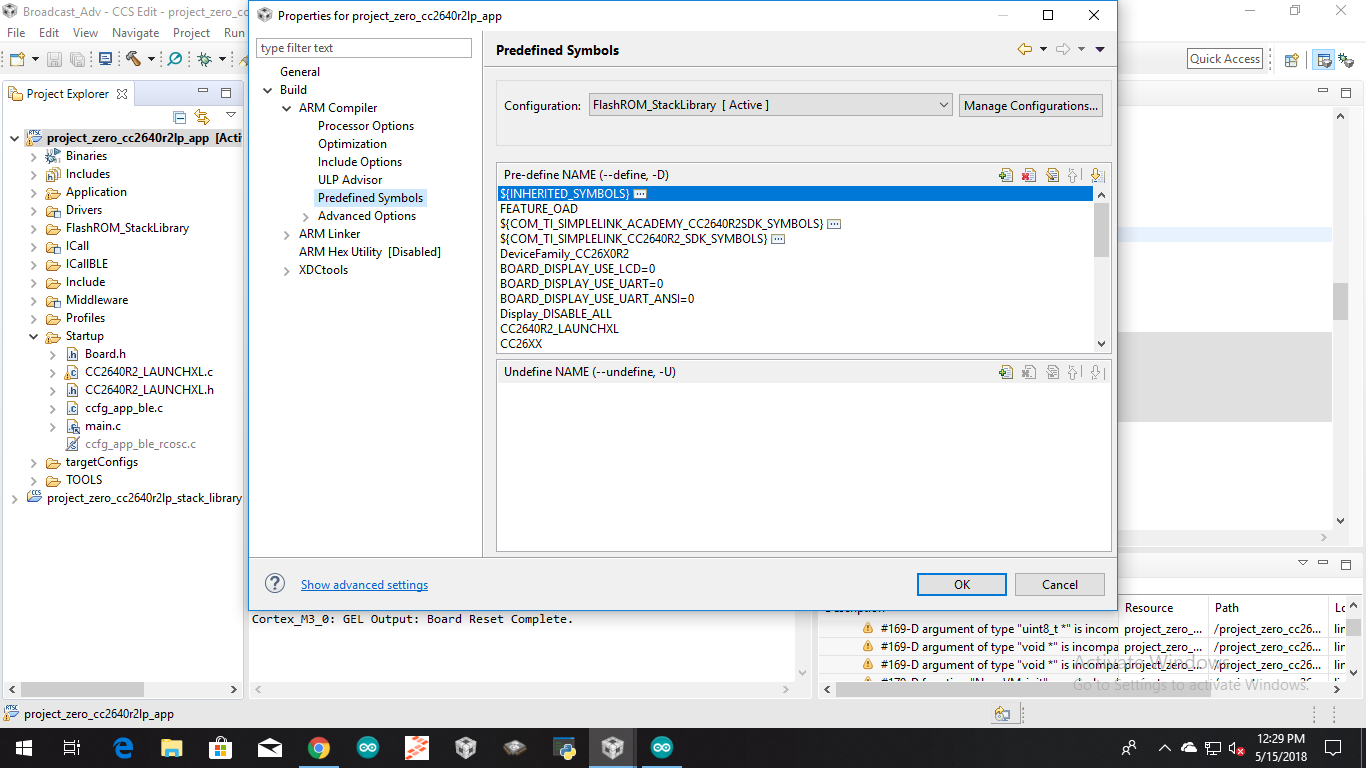The width and height of the screenshot is (1366, 768).
Task: Select Project Explorer tab
Action: point(68,94)
